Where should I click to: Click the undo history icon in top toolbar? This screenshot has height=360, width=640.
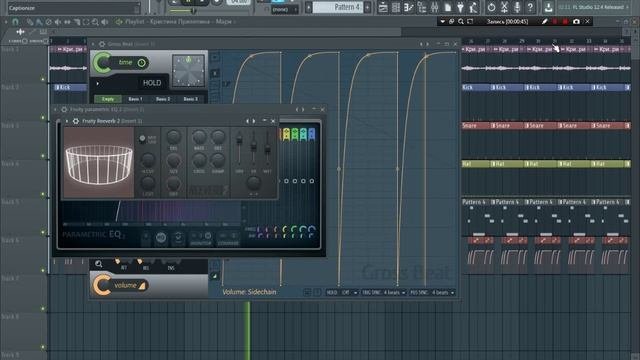(491, 7)
